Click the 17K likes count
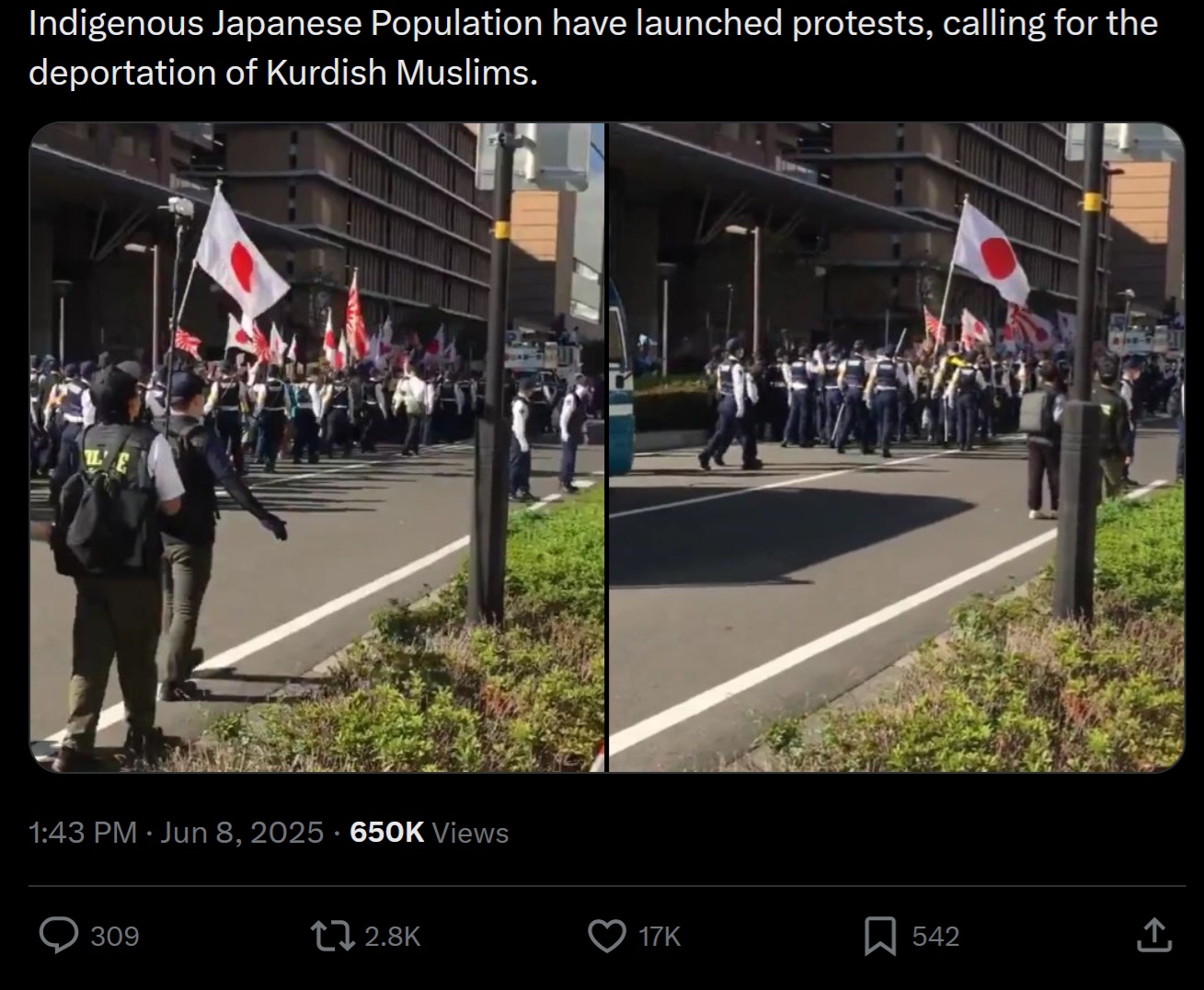 659,937
